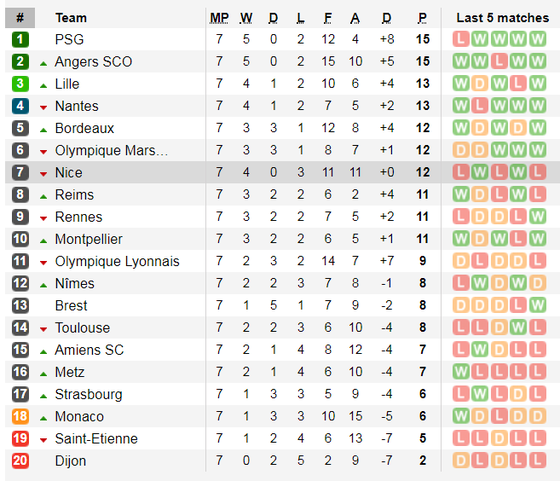560x481 pixels.
Task: Open the Olympique Lyonnais team link
Action: pos(117,261)
